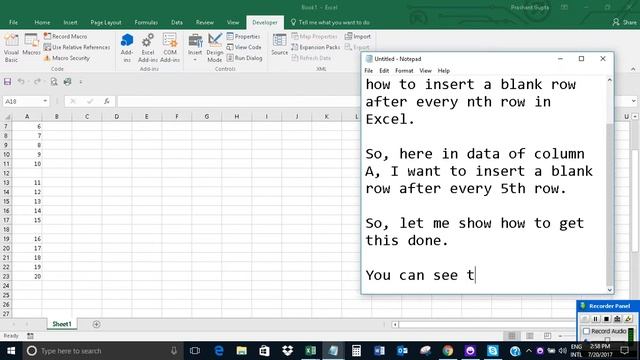Switch to the Data ribbon tab
Image resolution: width=640 pixels, height=360 pixels.
point(177,22)
